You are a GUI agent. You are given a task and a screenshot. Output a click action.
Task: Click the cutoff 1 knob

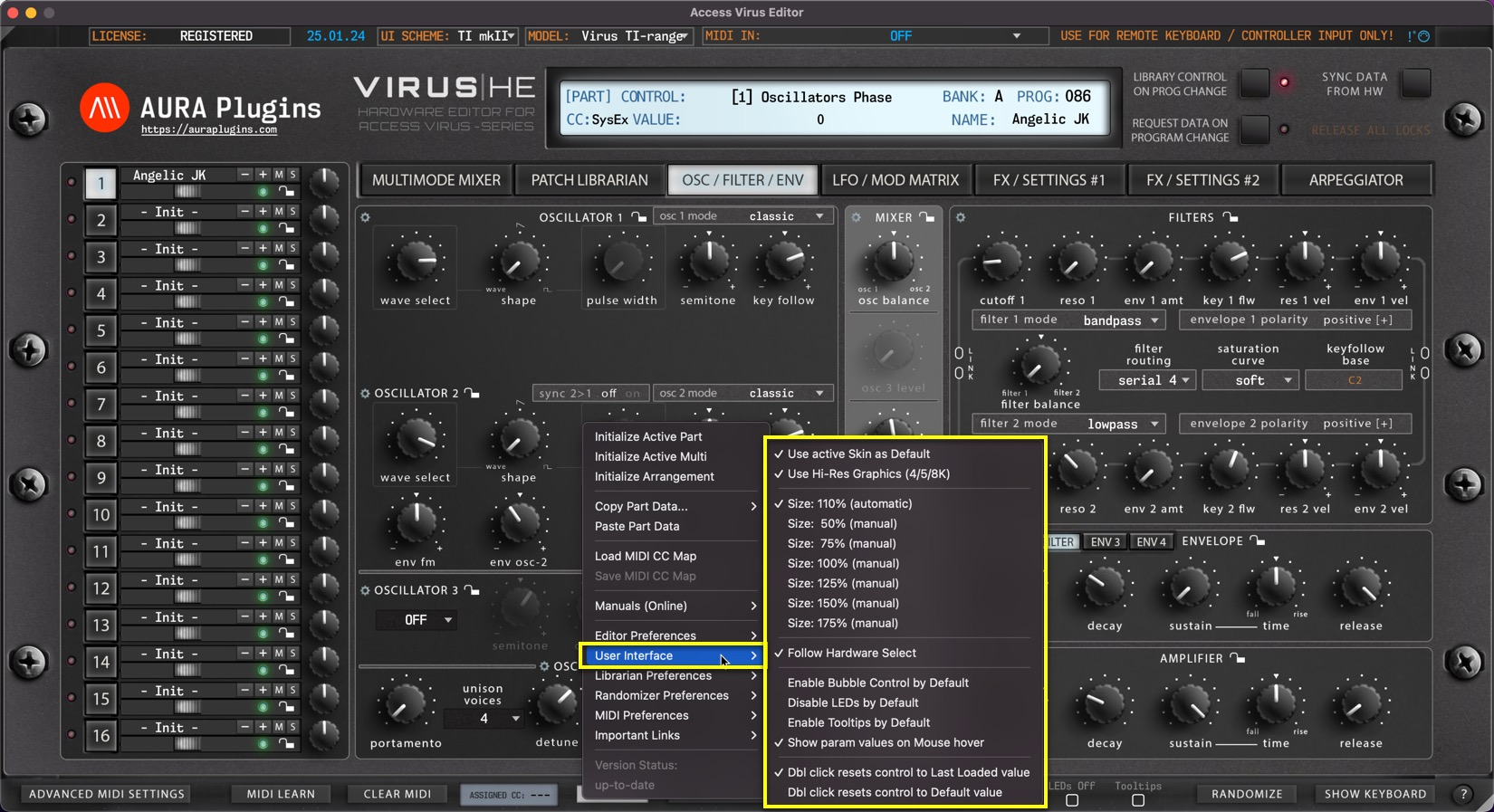coord(1001,262)
